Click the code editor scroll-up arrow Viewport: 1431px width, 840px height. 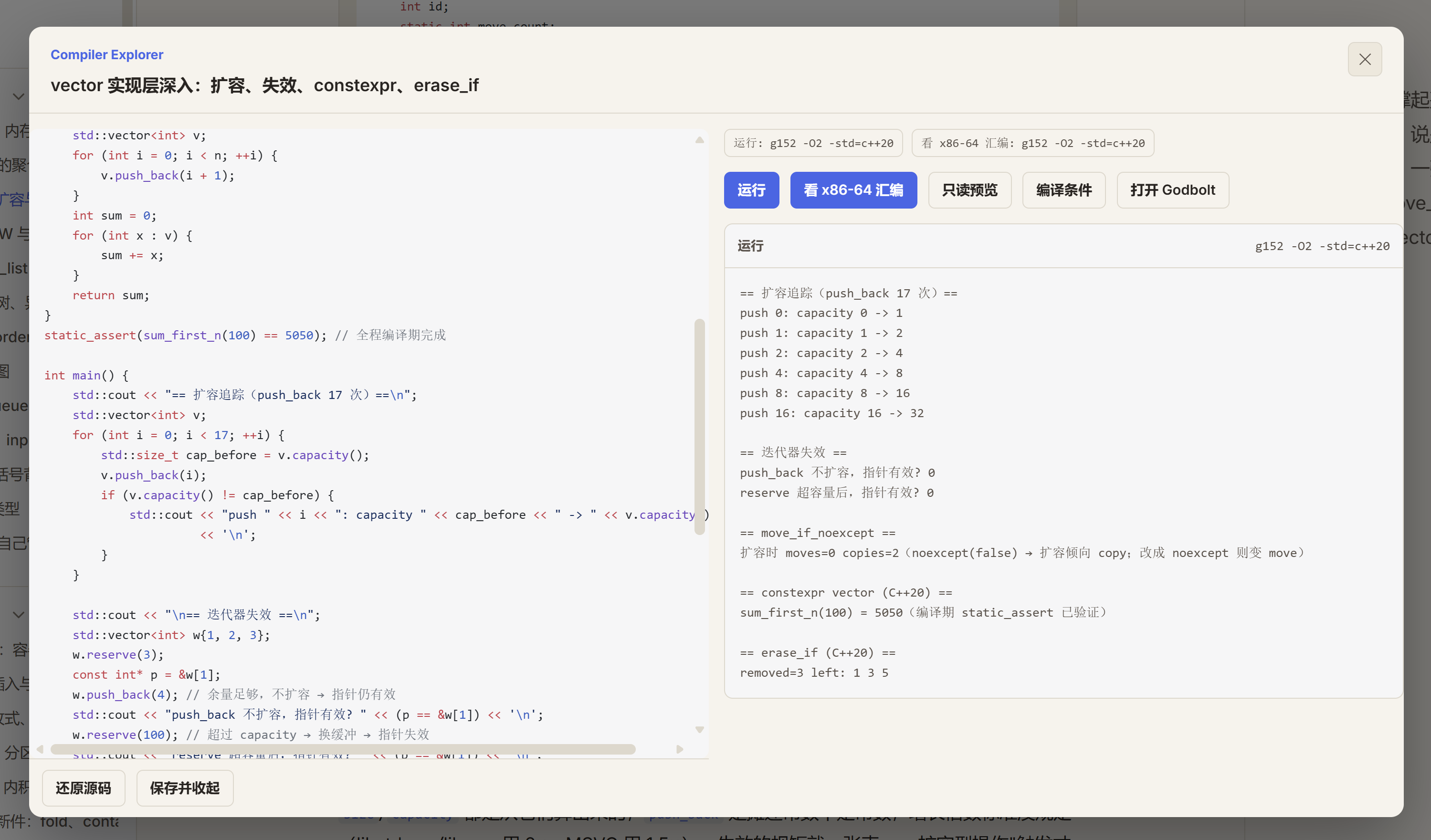click(x=700, y=140)
